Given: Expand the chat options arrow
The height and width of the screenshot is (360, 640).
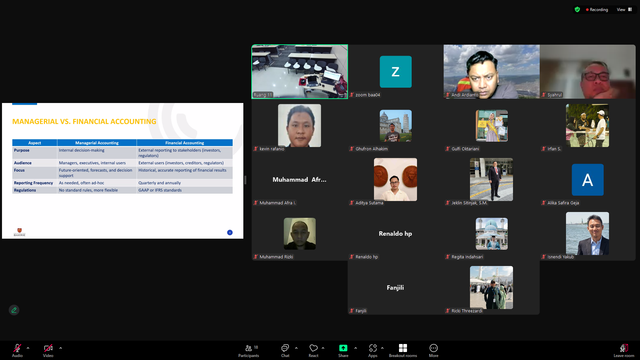Looking at the screenshot, I should [296, 348].
